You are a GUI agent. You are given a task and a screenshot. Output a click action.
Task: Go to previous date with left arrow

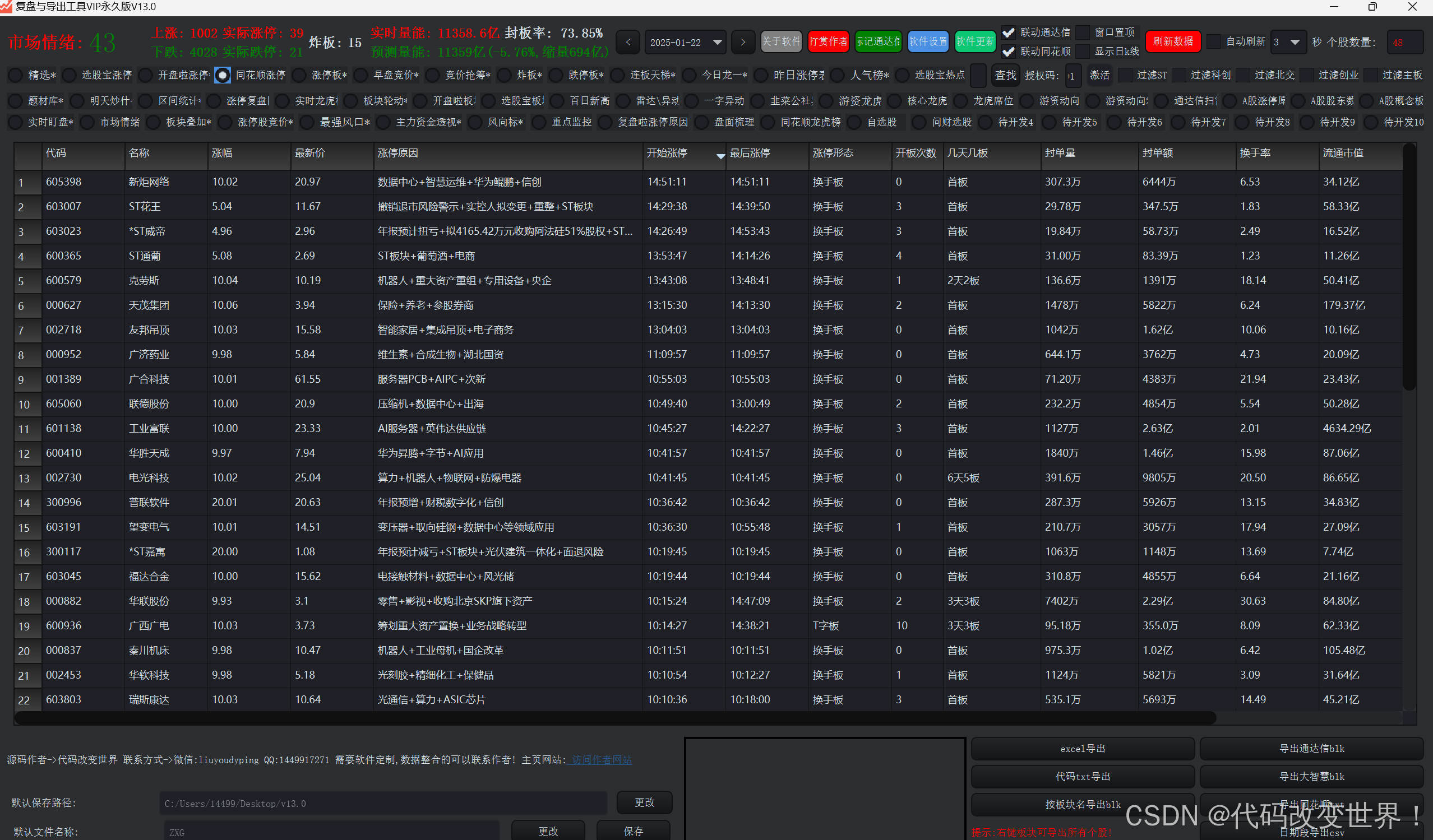(x=628, y=42)
